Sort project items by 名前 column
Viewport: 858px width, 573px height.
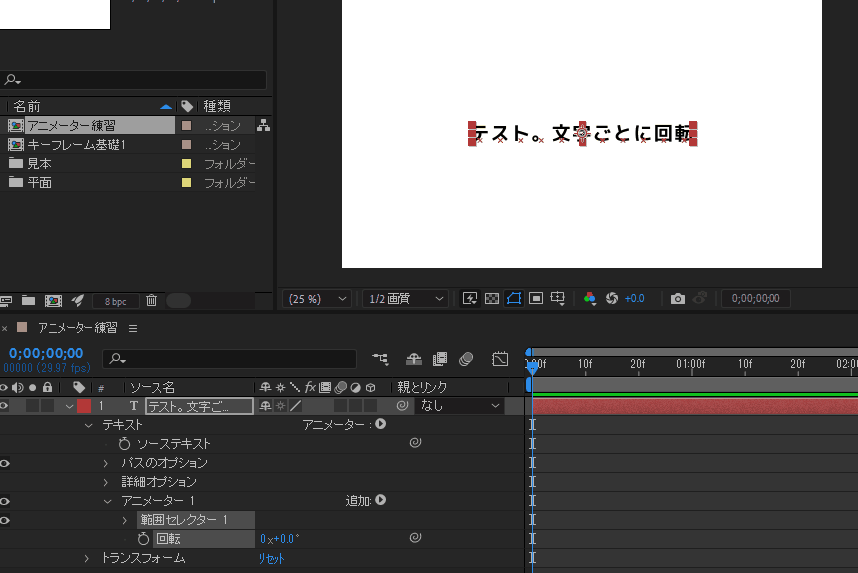[27, 106]
